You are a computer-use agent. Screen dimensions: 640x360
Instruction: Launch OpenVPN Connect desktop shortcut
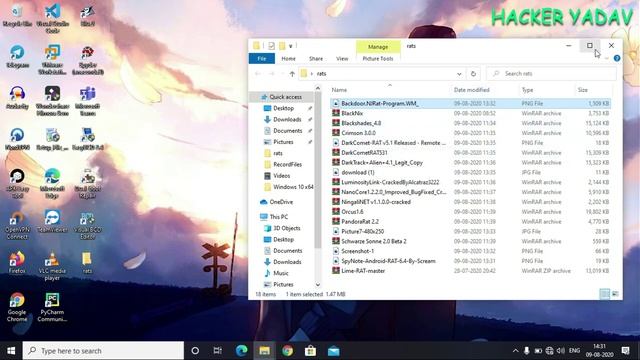click(x=17, y=225)
